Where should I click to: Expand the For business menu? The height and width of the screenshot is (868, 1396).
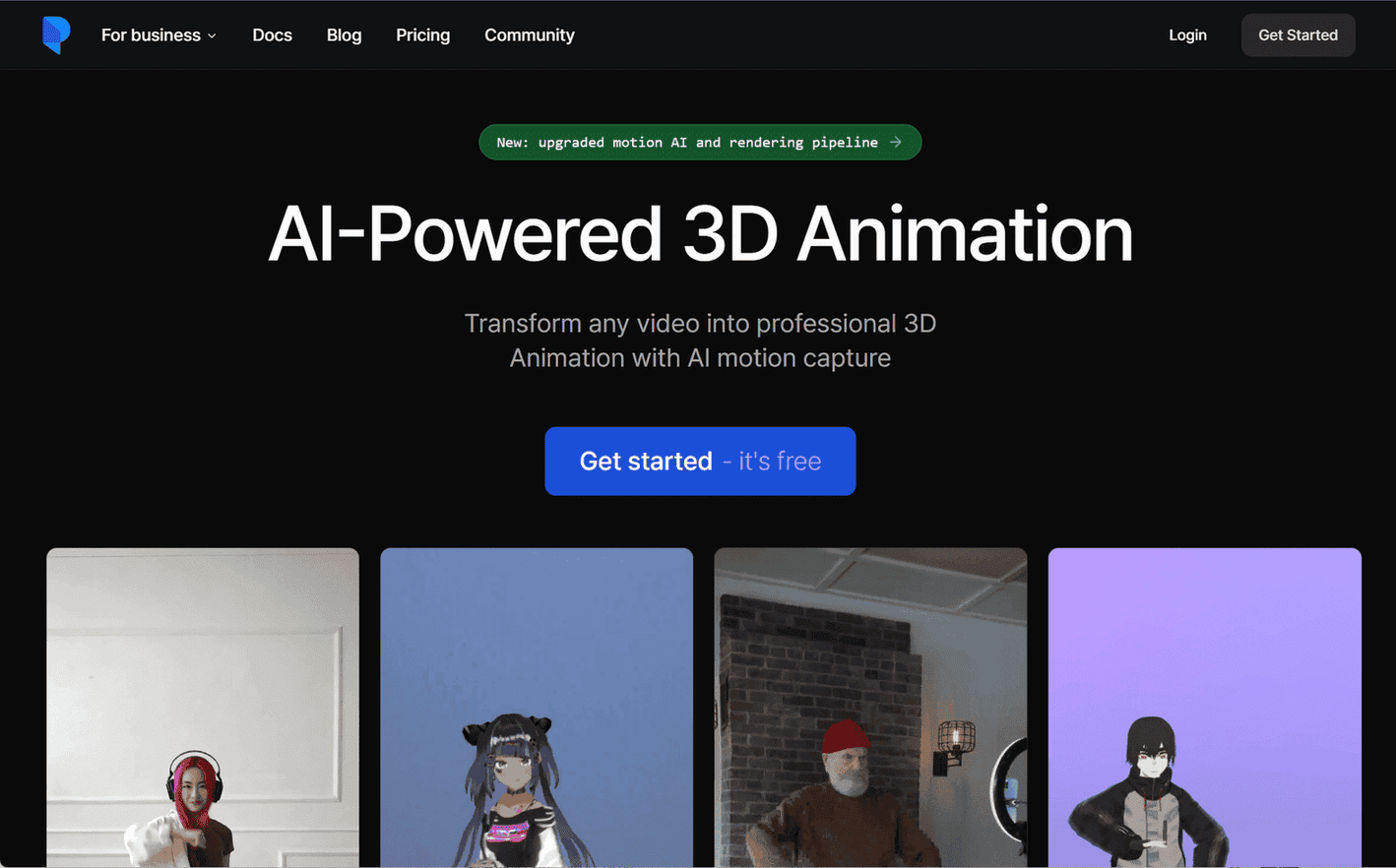(158, 35)
